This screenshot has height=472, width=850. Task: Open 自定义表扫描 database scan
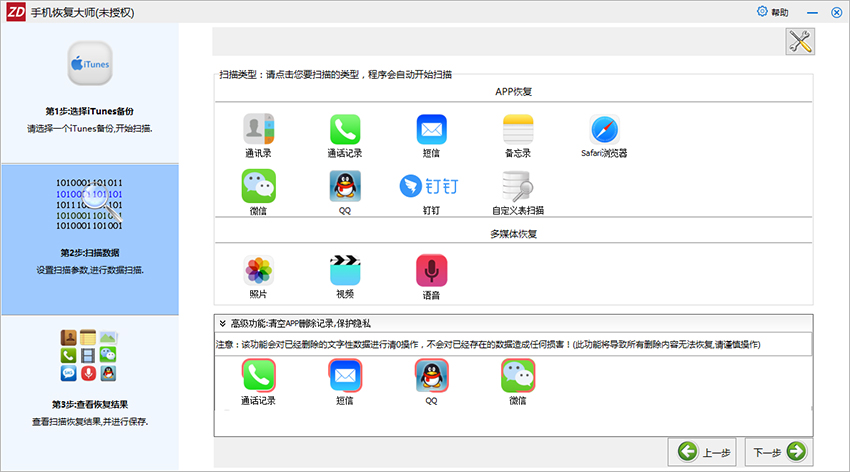point(518,186)
